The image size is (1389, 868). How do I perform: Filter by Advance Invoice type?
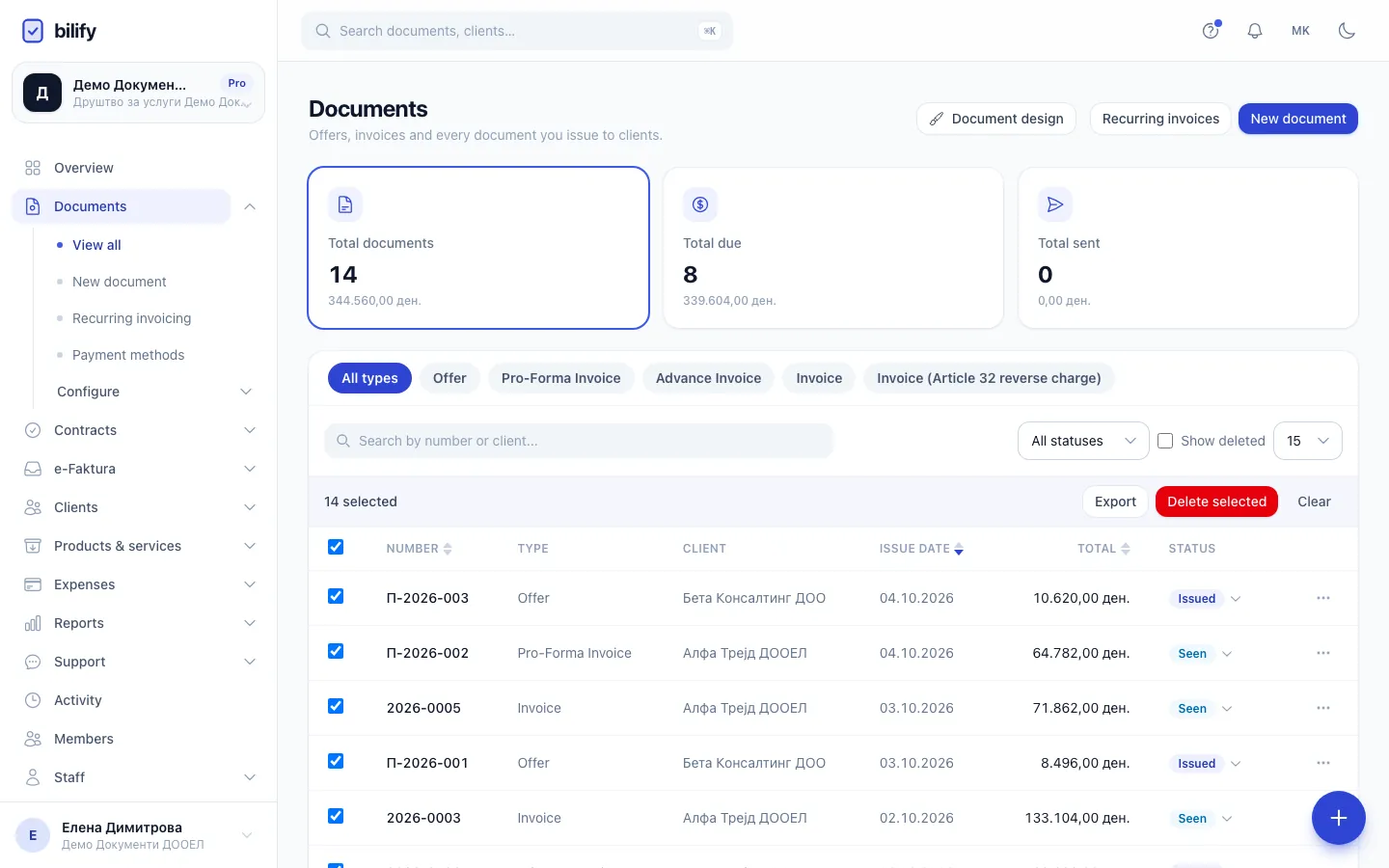tap(708, 378)
